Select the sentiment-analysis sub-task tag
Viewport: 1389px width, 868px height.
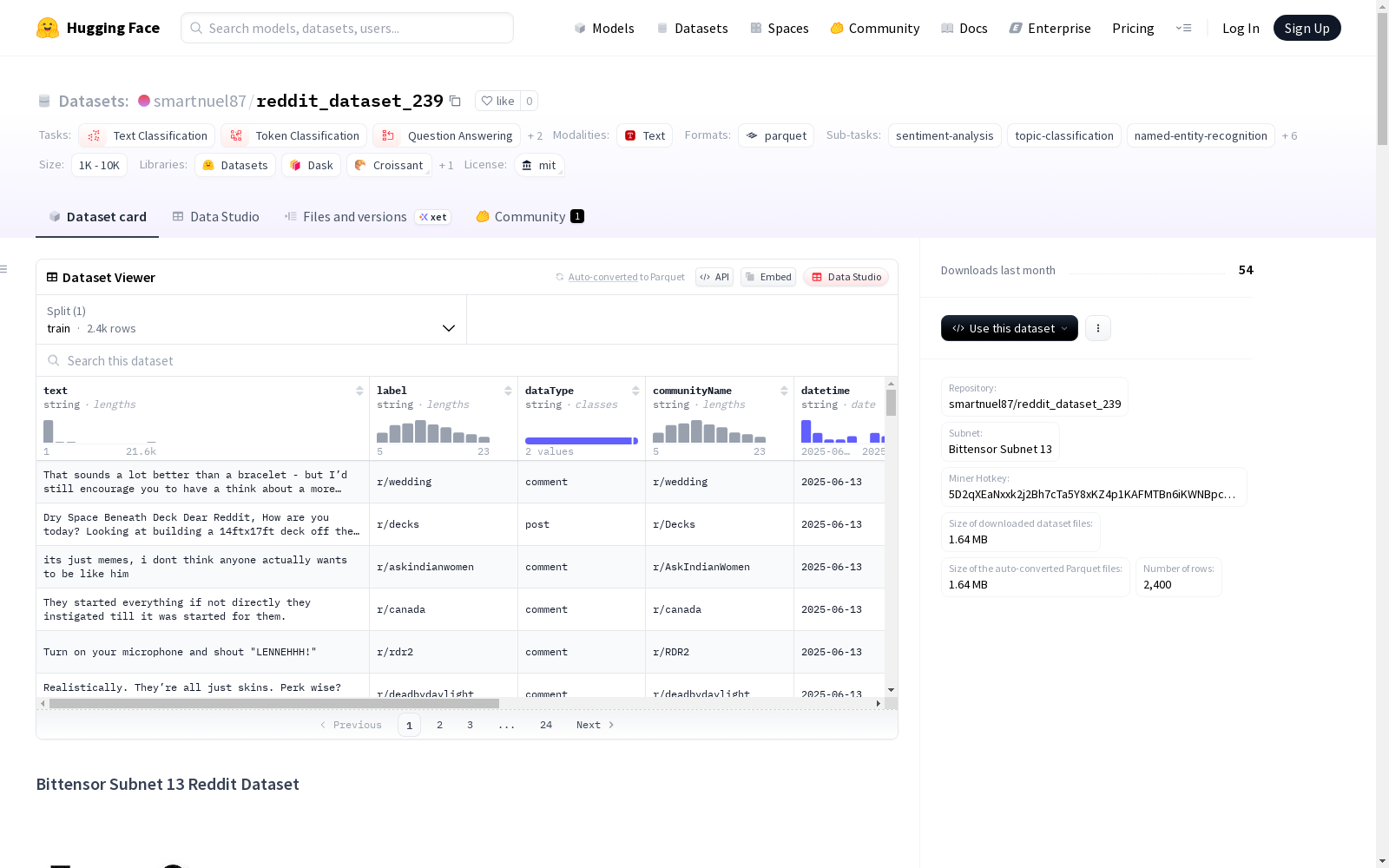pos(945,135)
